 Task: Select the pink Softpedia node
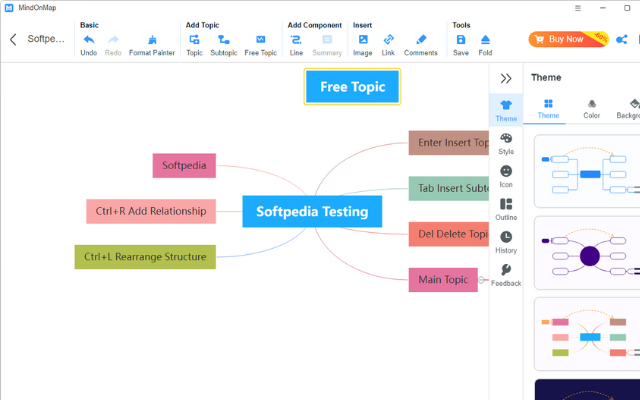[184, 166]
